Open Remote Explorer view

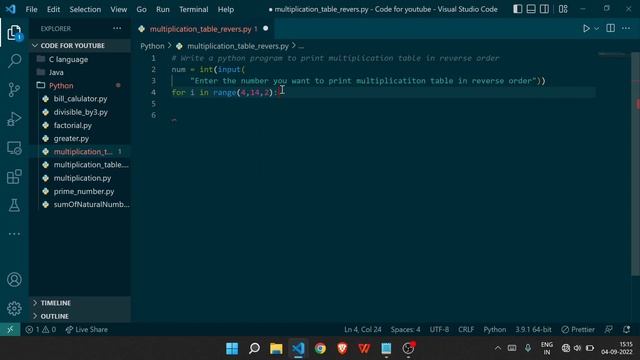click(14, 148)
